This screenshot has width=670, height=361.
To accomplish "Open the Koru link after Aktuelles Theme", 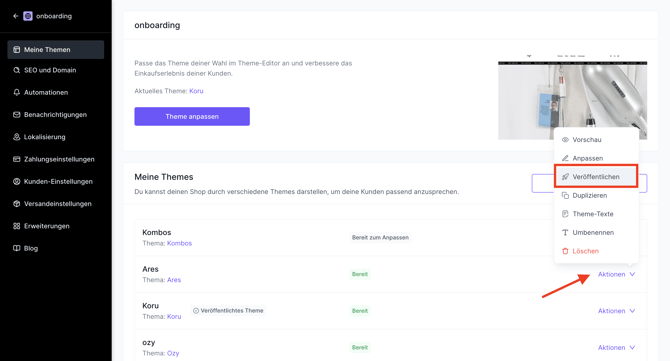I will [196, 91].
